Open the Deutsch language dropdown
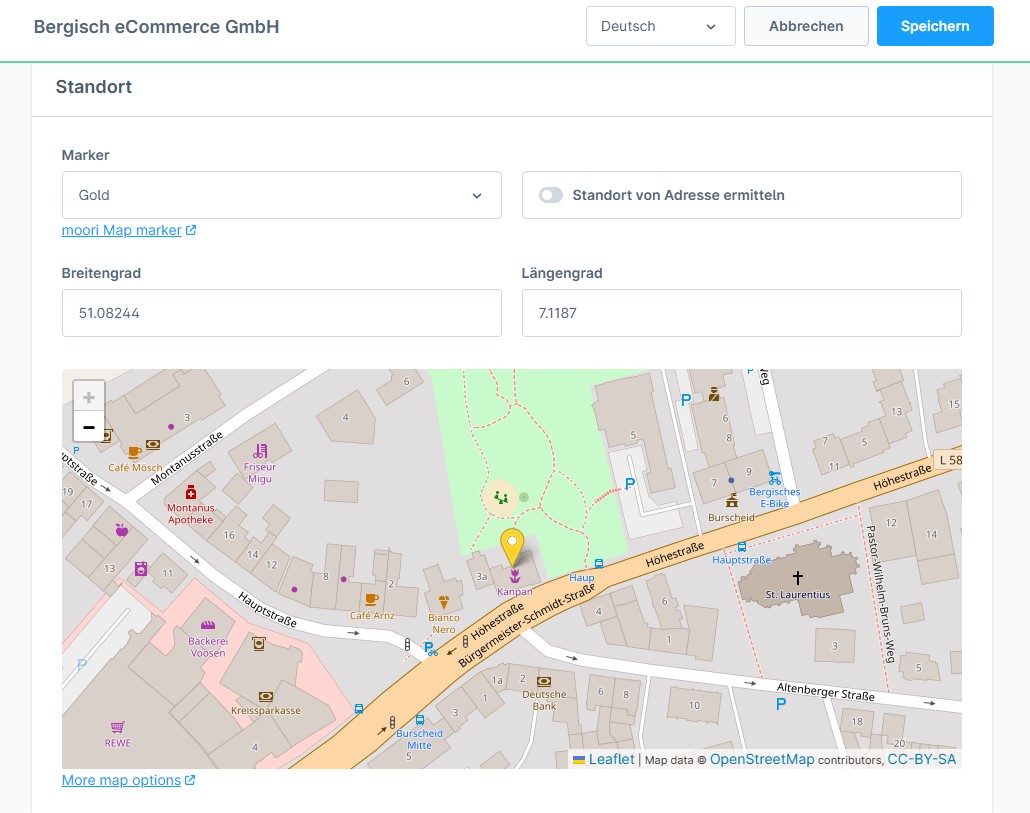The width and height of the screenshot is (1030, 813). click(660, 26)
